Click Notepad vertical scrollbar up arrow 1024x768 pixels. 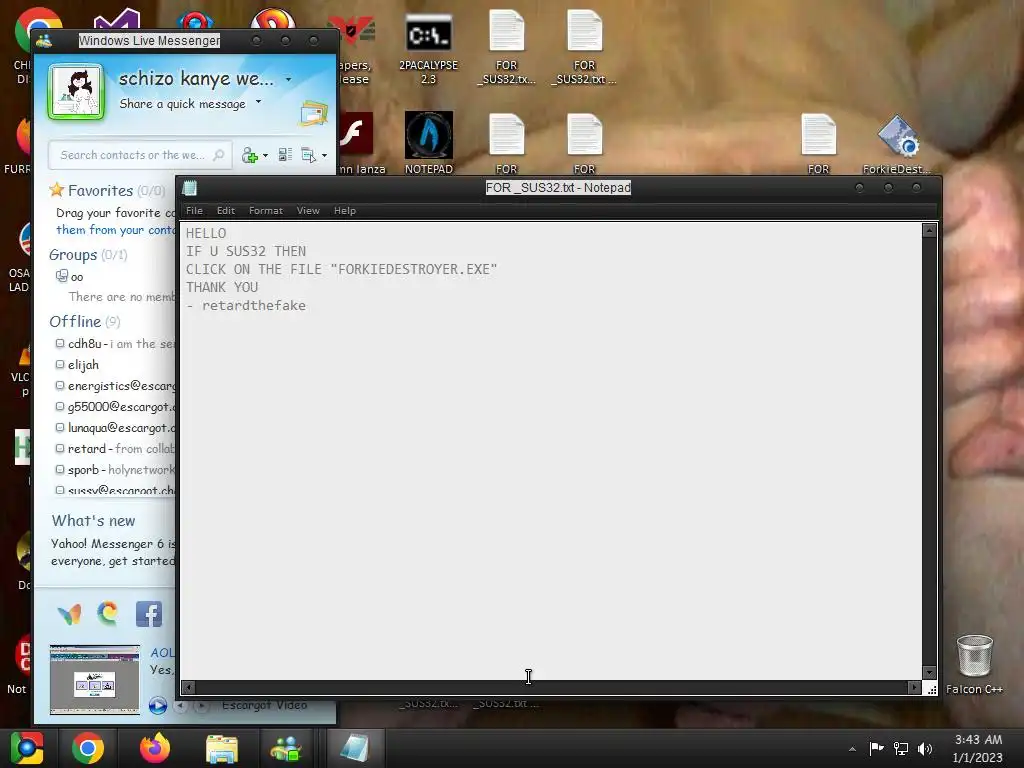(x=929, y=231)
